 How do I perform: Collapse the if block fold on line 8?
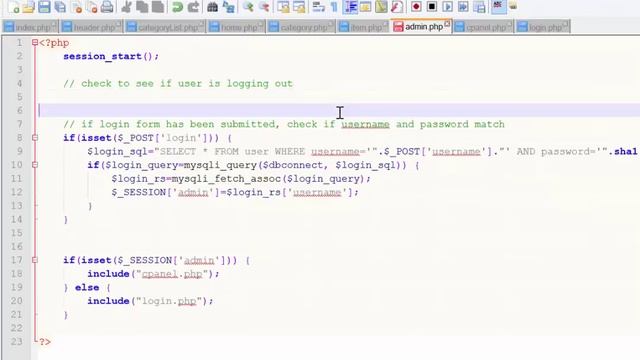35,138
